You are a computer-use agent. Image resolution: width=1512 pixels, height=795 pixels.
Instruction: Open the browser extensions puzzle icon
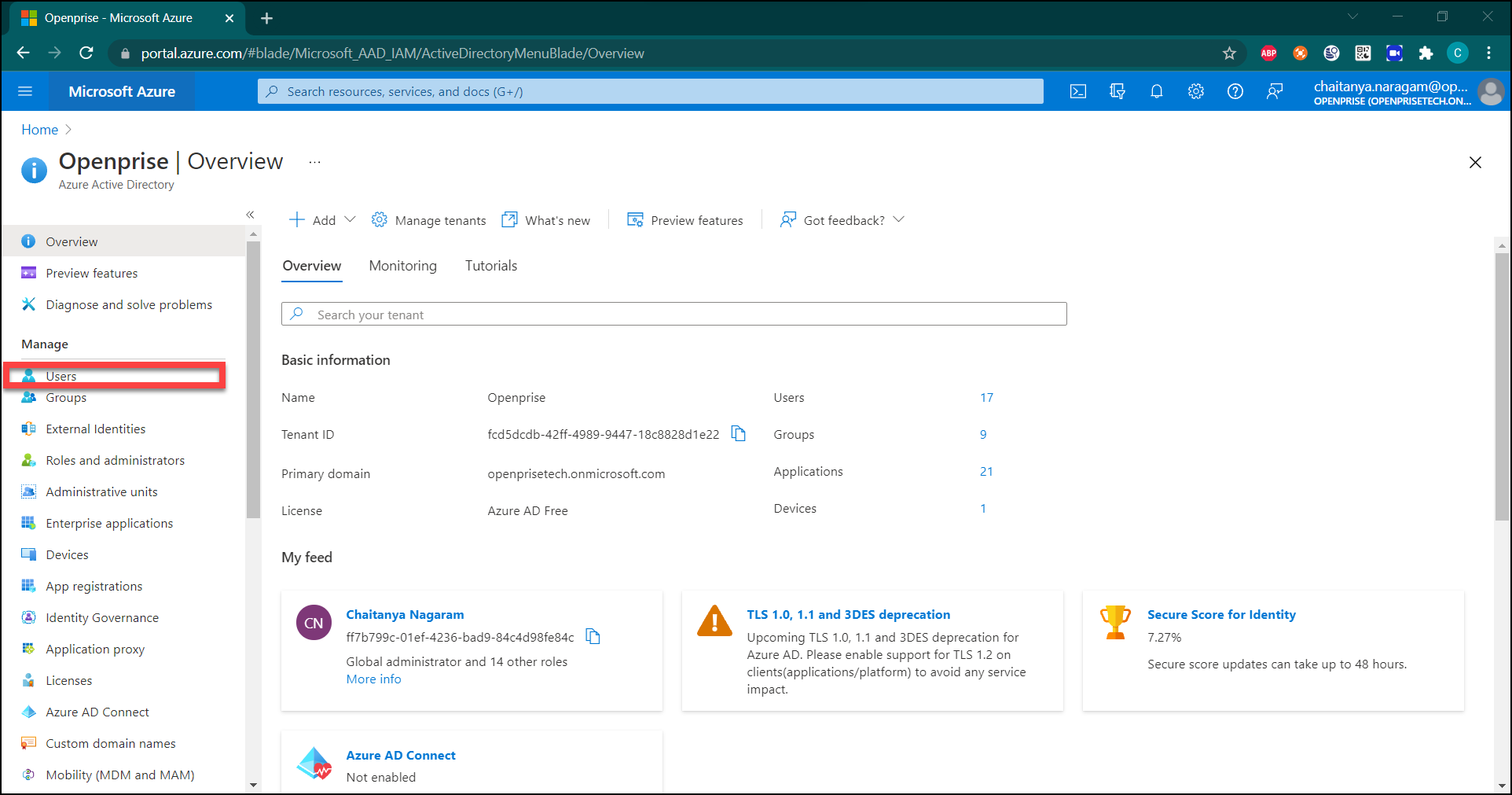click(x=1426, y=53)
